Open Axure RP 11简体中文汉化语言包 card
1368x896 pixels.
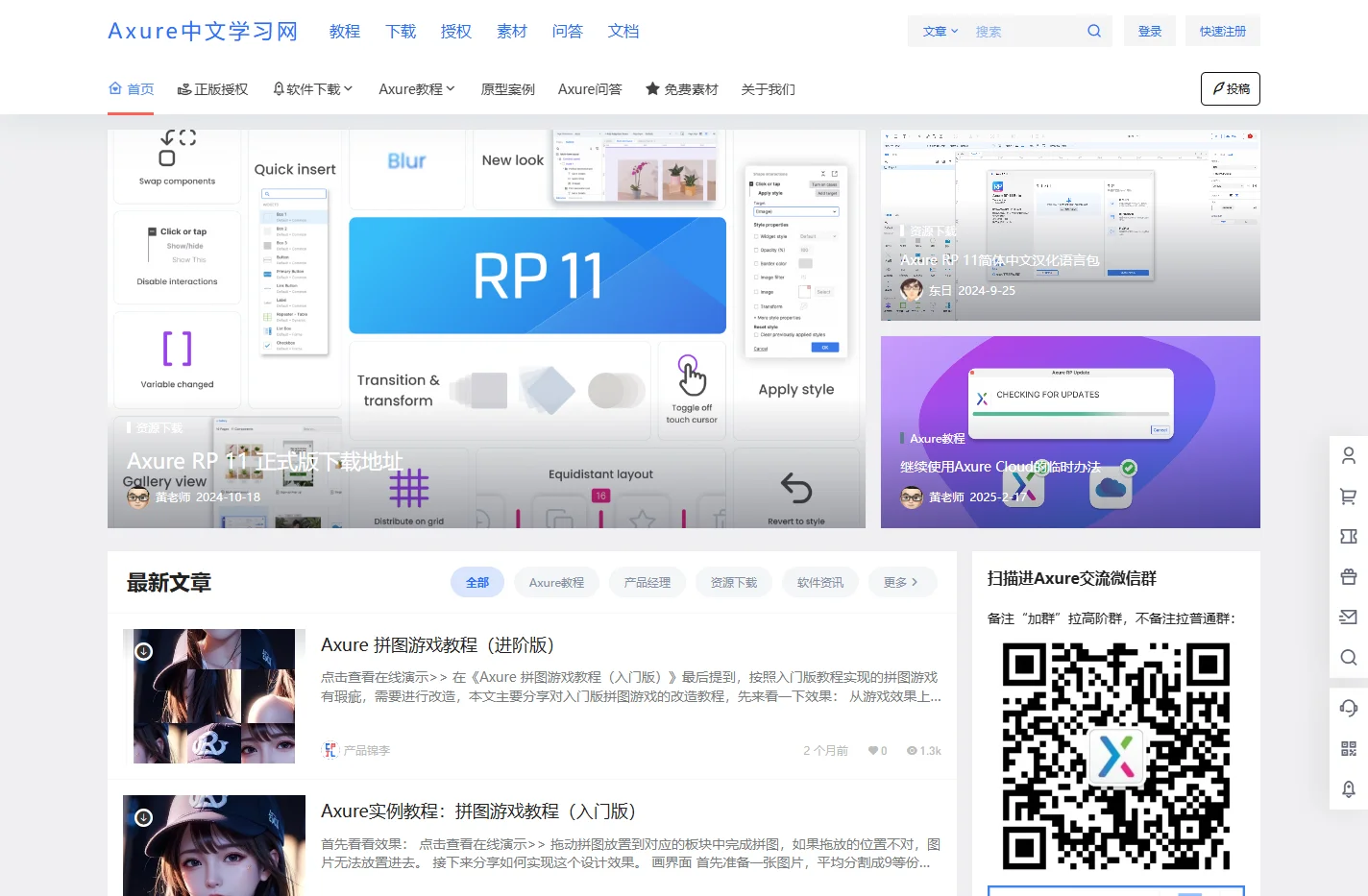999,259
